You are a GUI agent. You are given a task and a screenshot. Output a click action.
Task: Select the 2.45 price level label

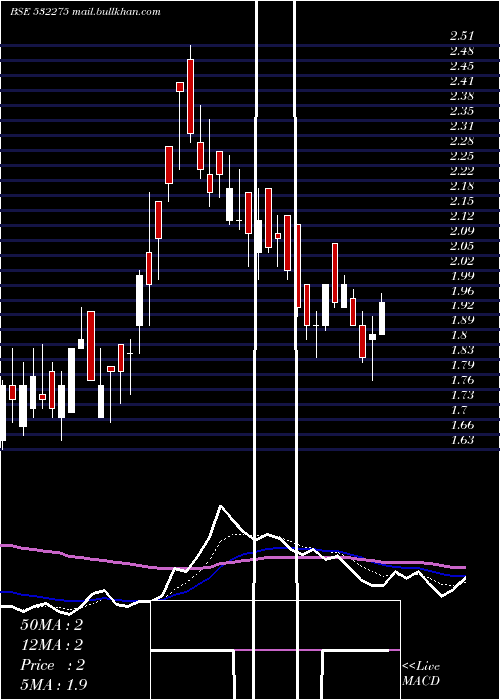click(x=462, y=66)
